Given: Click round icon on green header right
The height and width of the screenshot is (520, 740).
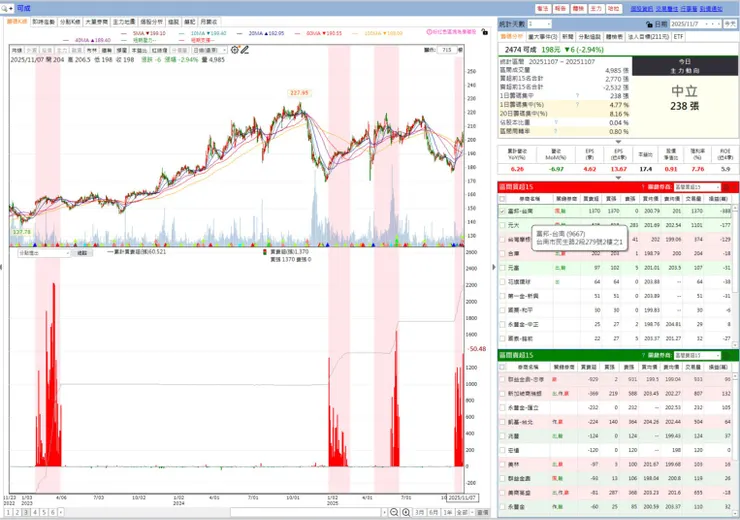Looking at the screenshot, I should point(727,355).
